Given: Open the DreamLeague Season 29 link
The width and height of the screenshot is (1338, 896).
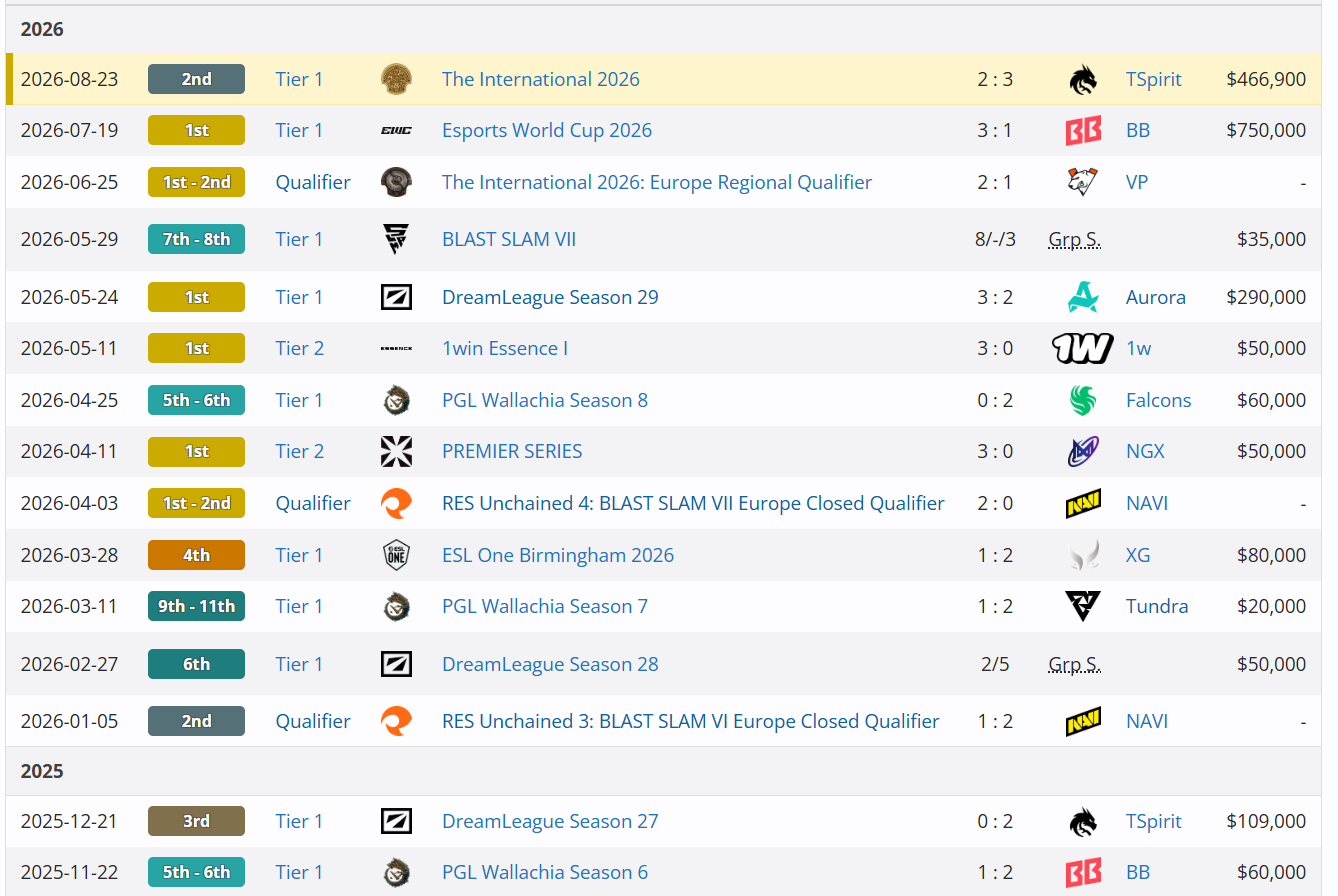Looking at the screenshot, I should (x=550, y=297).
